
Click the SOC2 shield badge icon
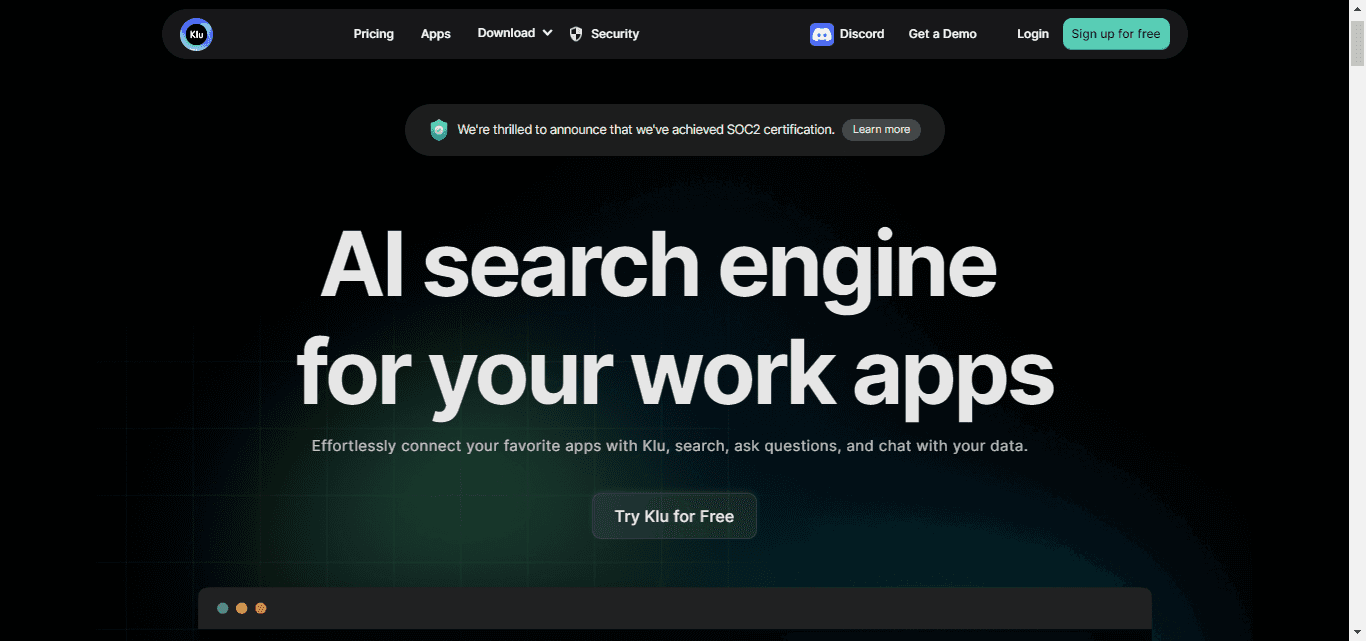point(438,130)
